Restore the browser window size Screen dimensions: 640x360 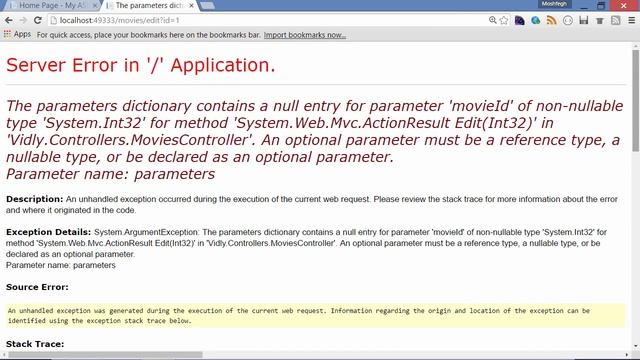601,6
